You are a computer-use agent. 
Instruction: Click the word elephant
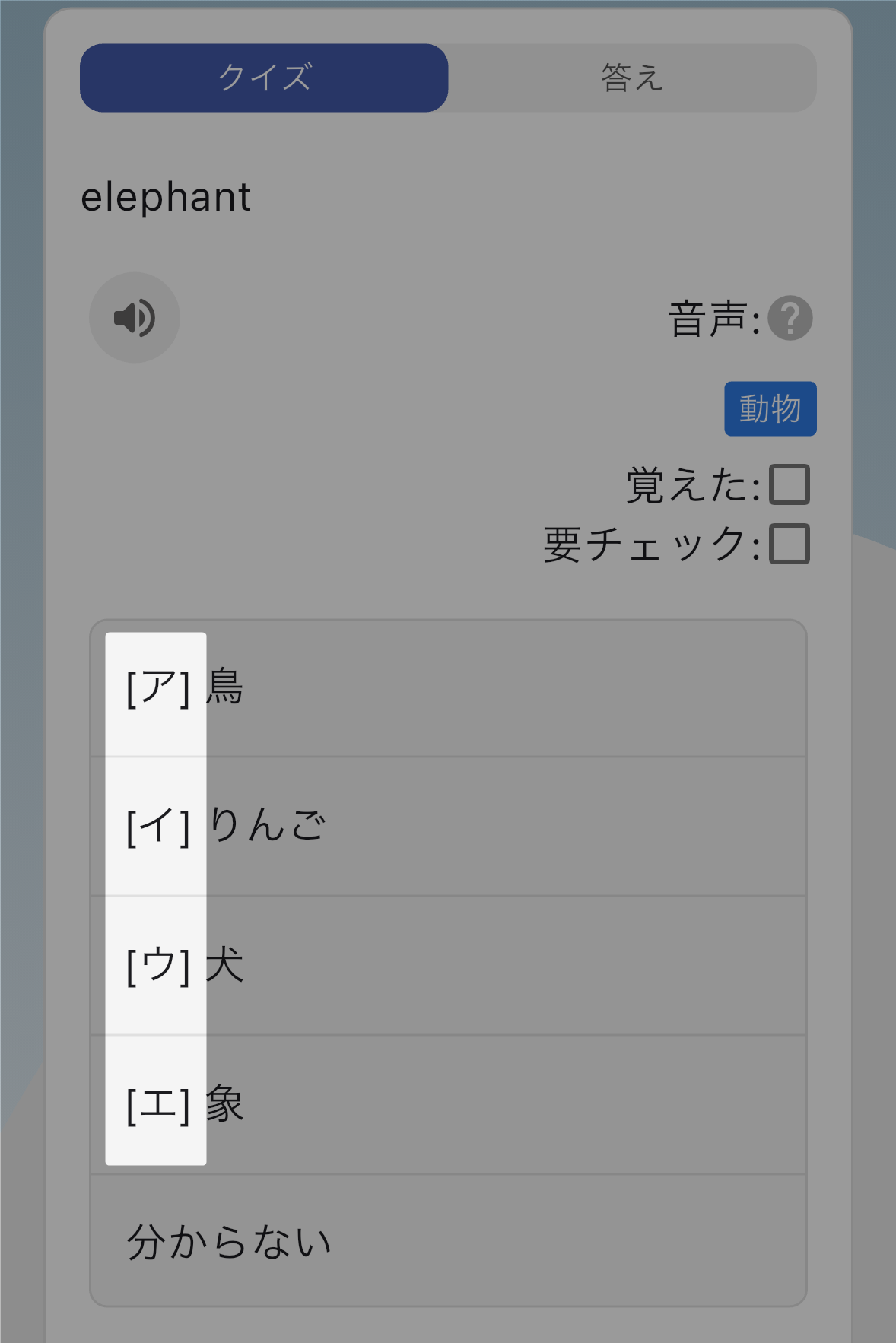(166, 197)
